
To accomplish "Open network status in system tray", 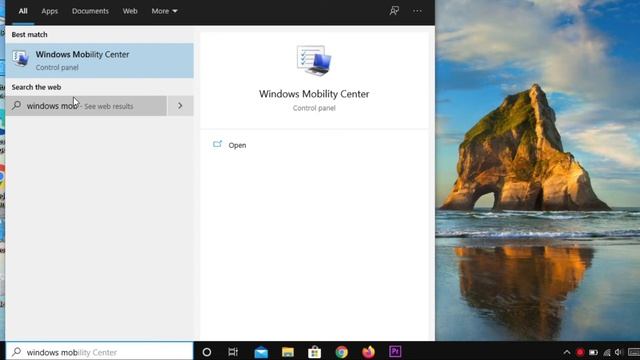I will [607, 352].
